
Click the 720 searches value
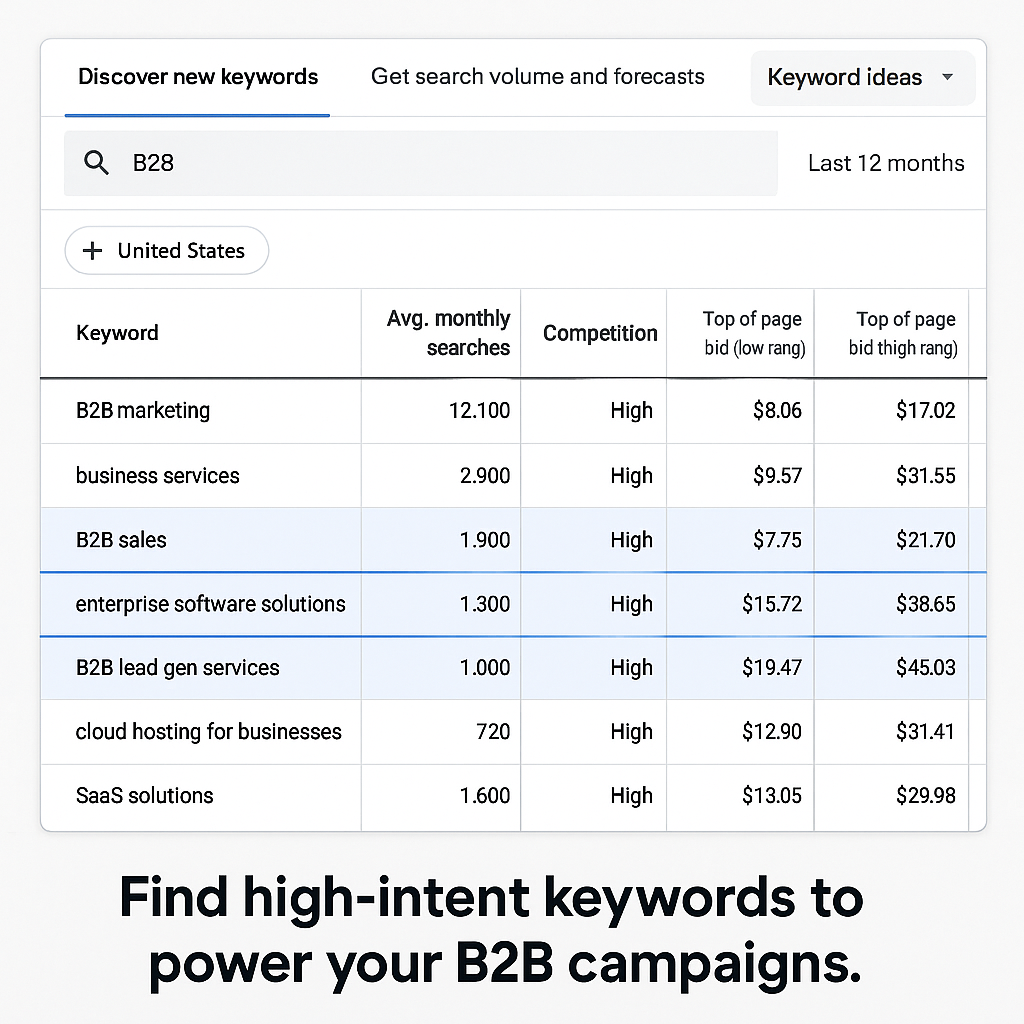pos(493,732)
